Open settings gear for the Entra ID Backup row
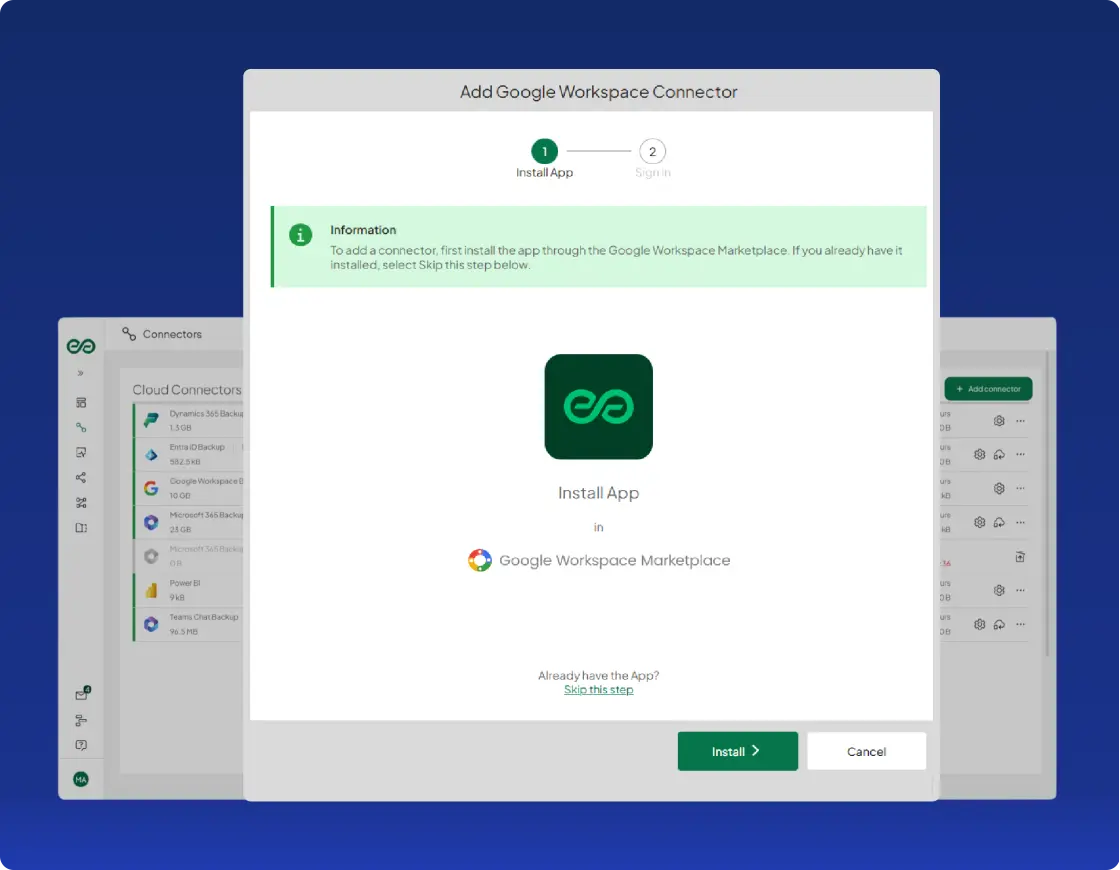This screenshot has height=870, width=1120. coord(979,454)
